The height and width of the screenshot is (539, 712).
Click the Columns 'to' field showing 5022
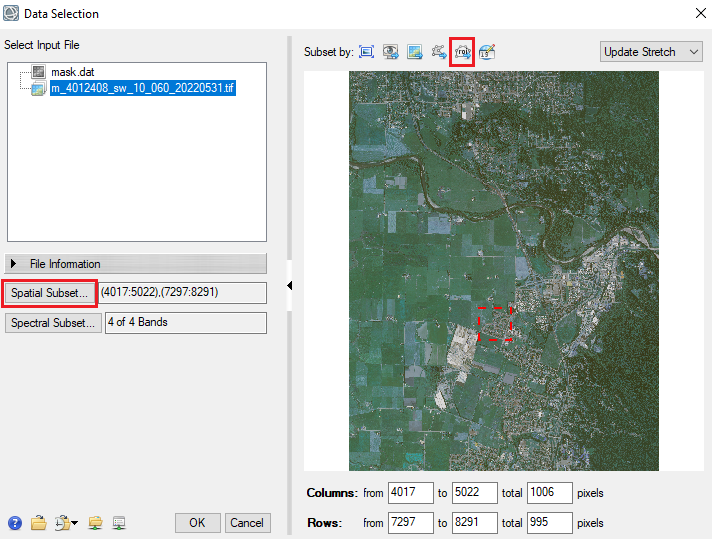[x=474, y=493]
